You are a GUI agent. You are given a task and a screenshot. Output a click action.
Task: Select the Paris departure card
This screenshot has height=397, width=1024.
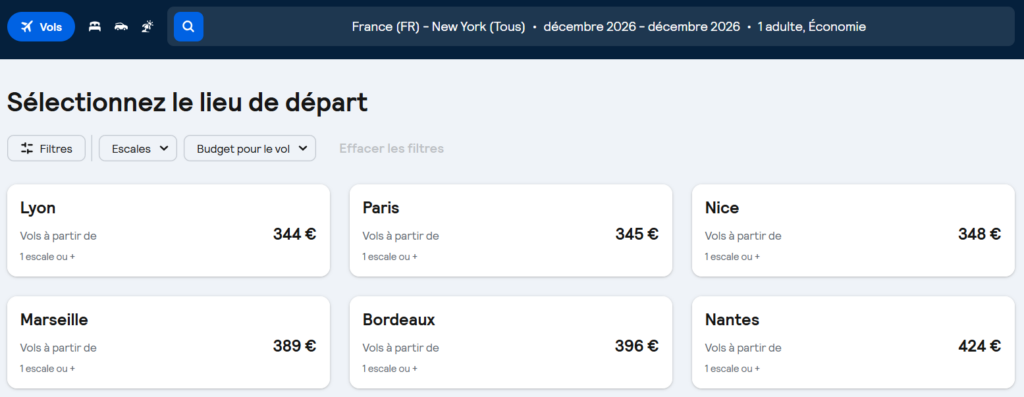(511, 230)
